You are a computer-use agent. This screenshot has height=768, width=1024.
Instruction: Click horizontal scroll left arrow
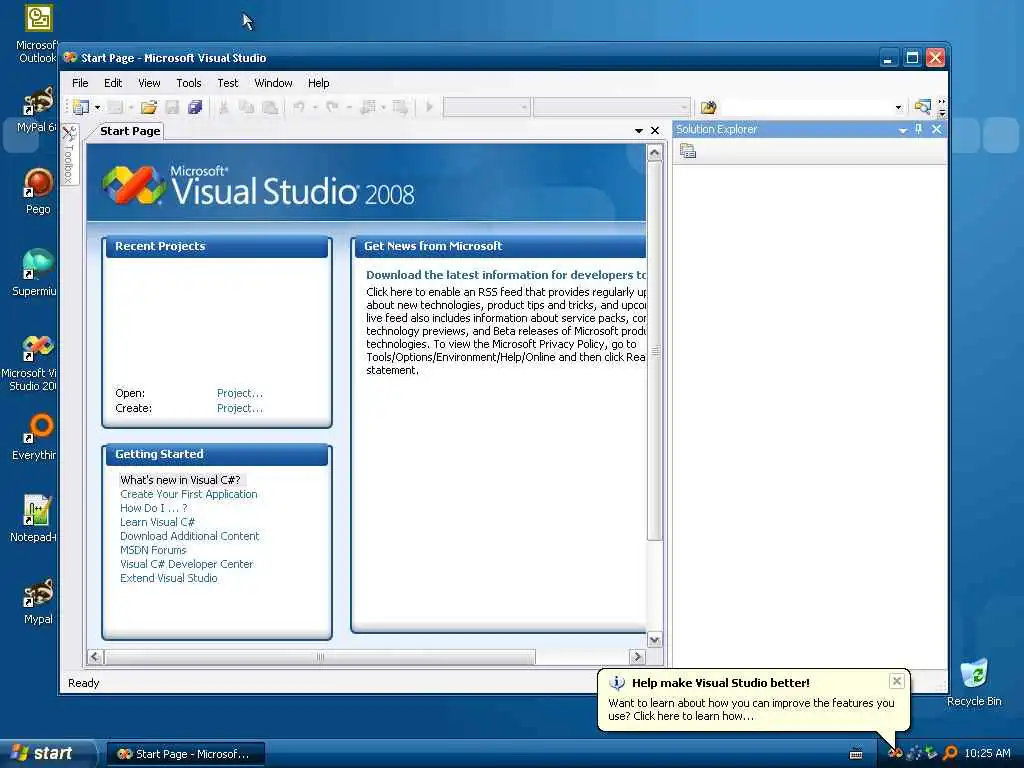95,656
